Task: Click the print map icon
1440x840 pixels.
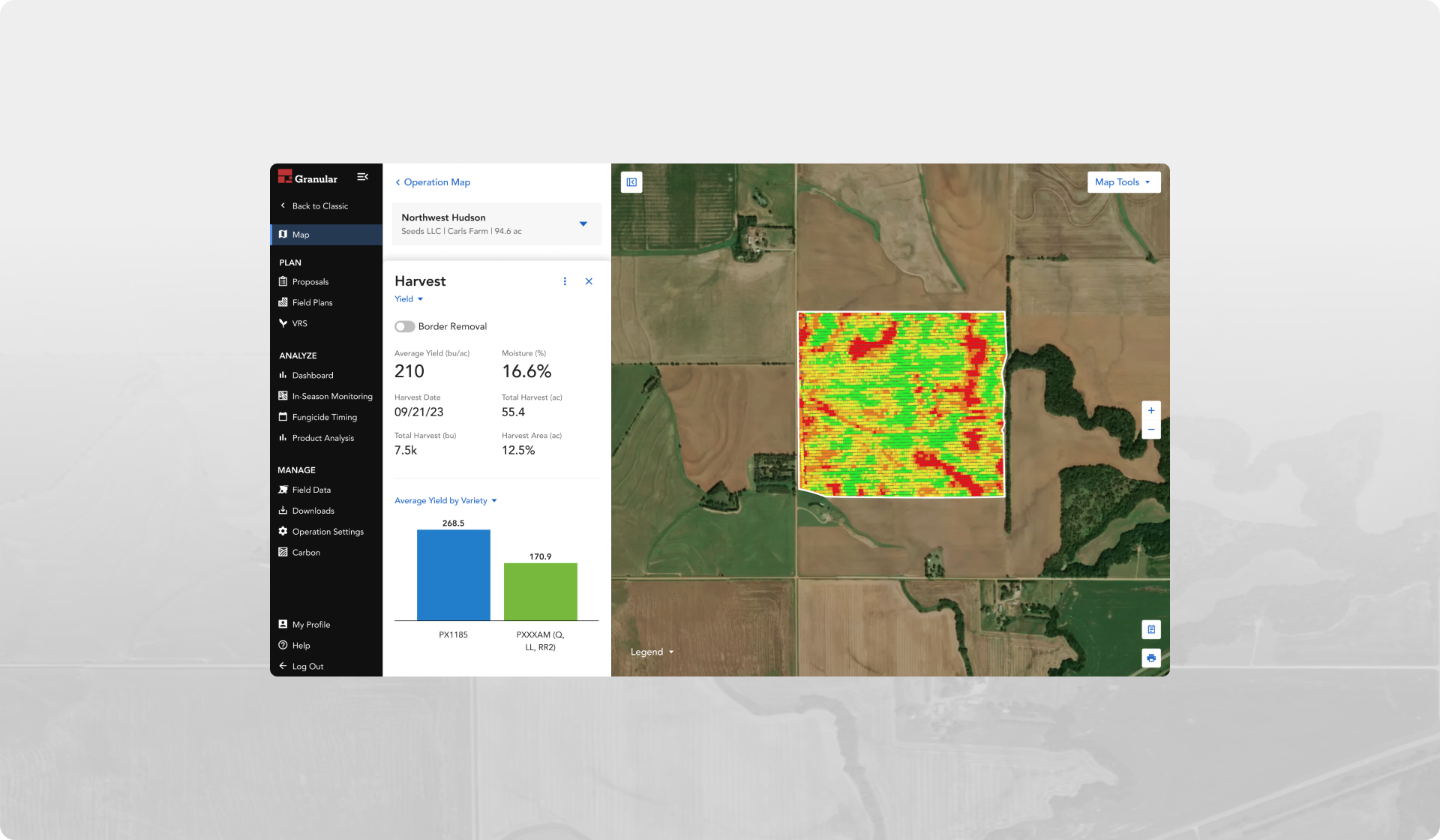Action: [1150, 658]
